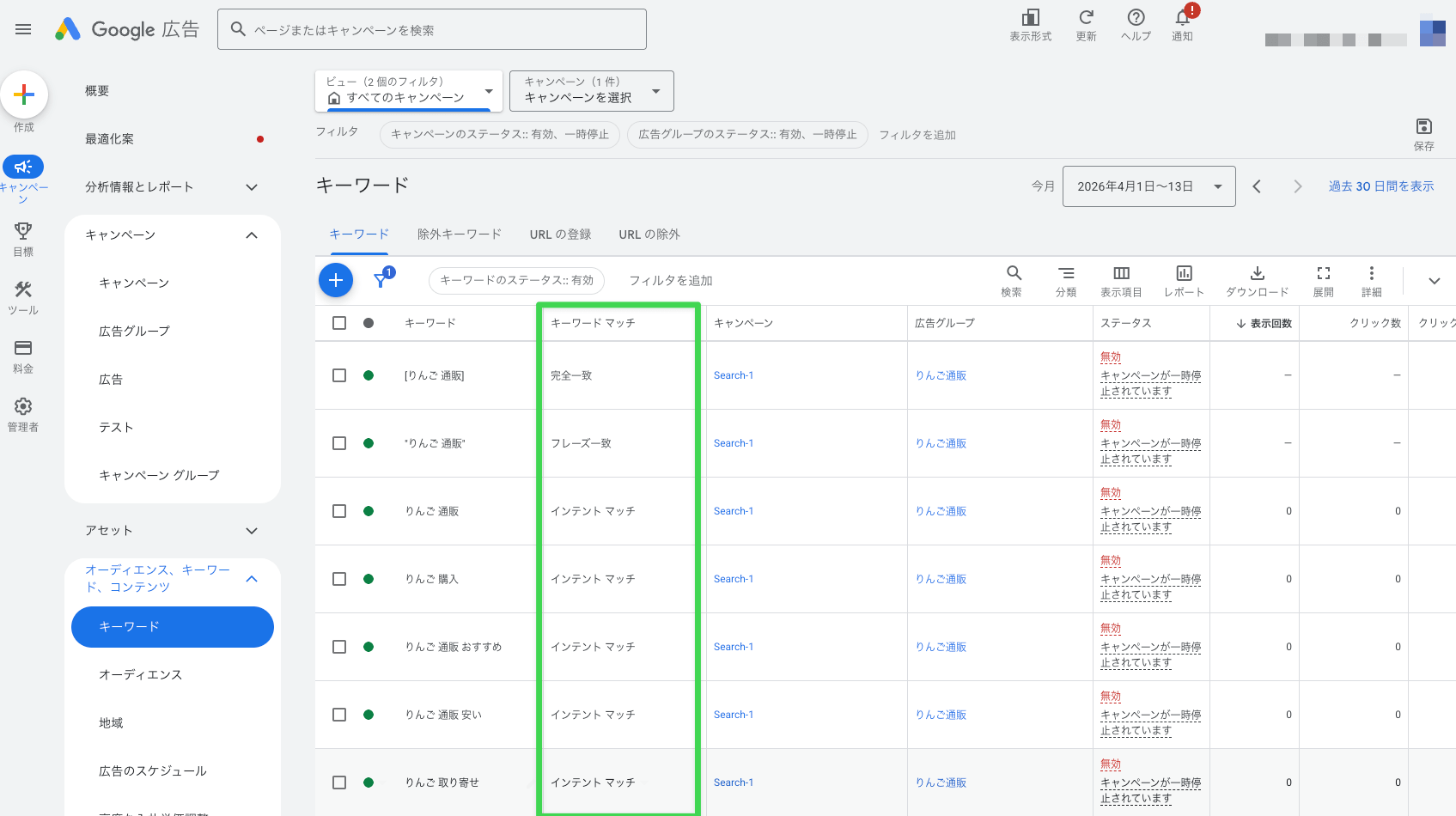This screenshot has width=1456, height=816.
Task: Click the レポート chart icon
Action: pyautogui.click(x=1183, y=275)
